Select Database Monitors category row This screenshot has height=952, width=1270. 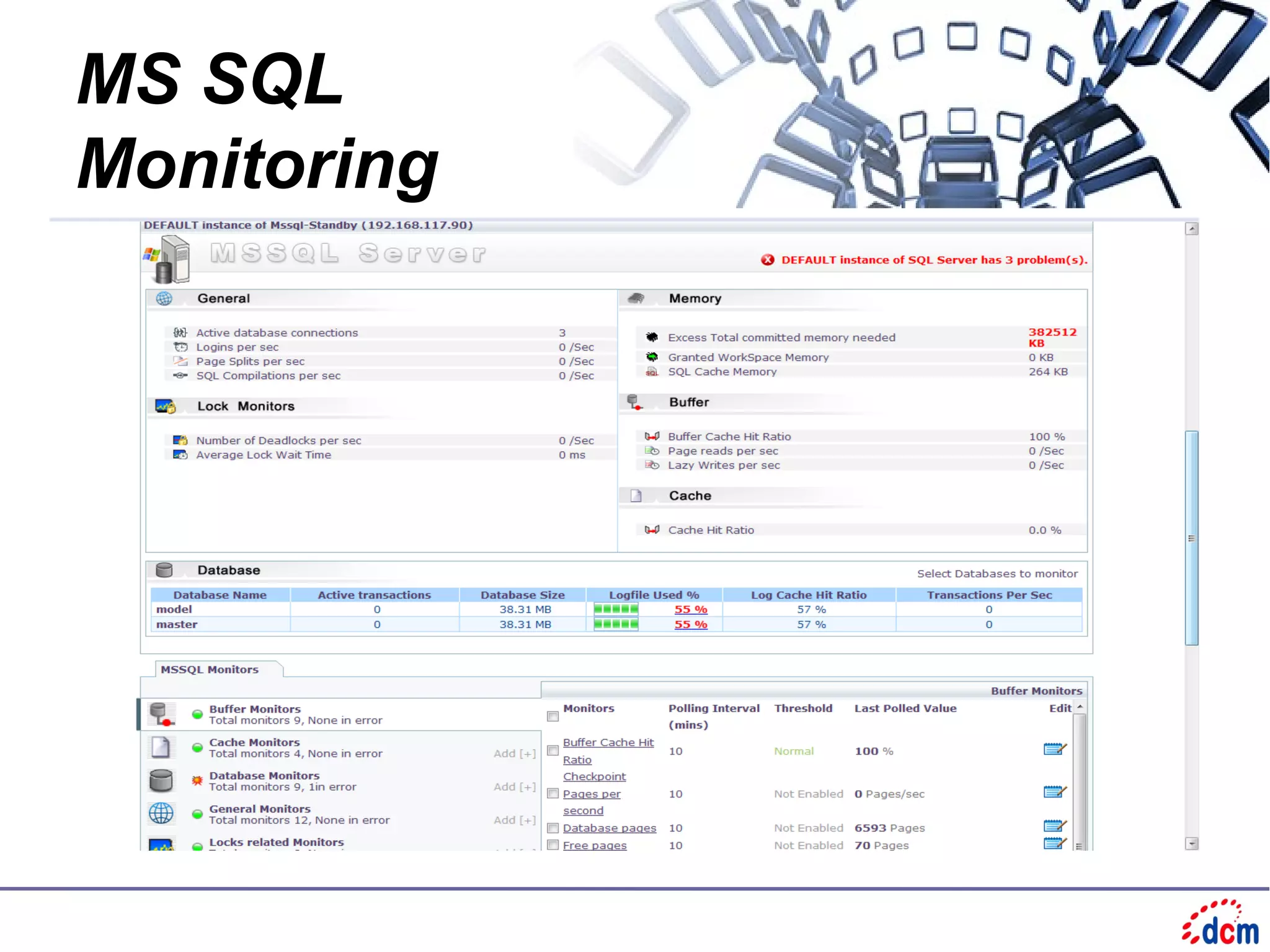pyautogui.click(x=340, y=781)
